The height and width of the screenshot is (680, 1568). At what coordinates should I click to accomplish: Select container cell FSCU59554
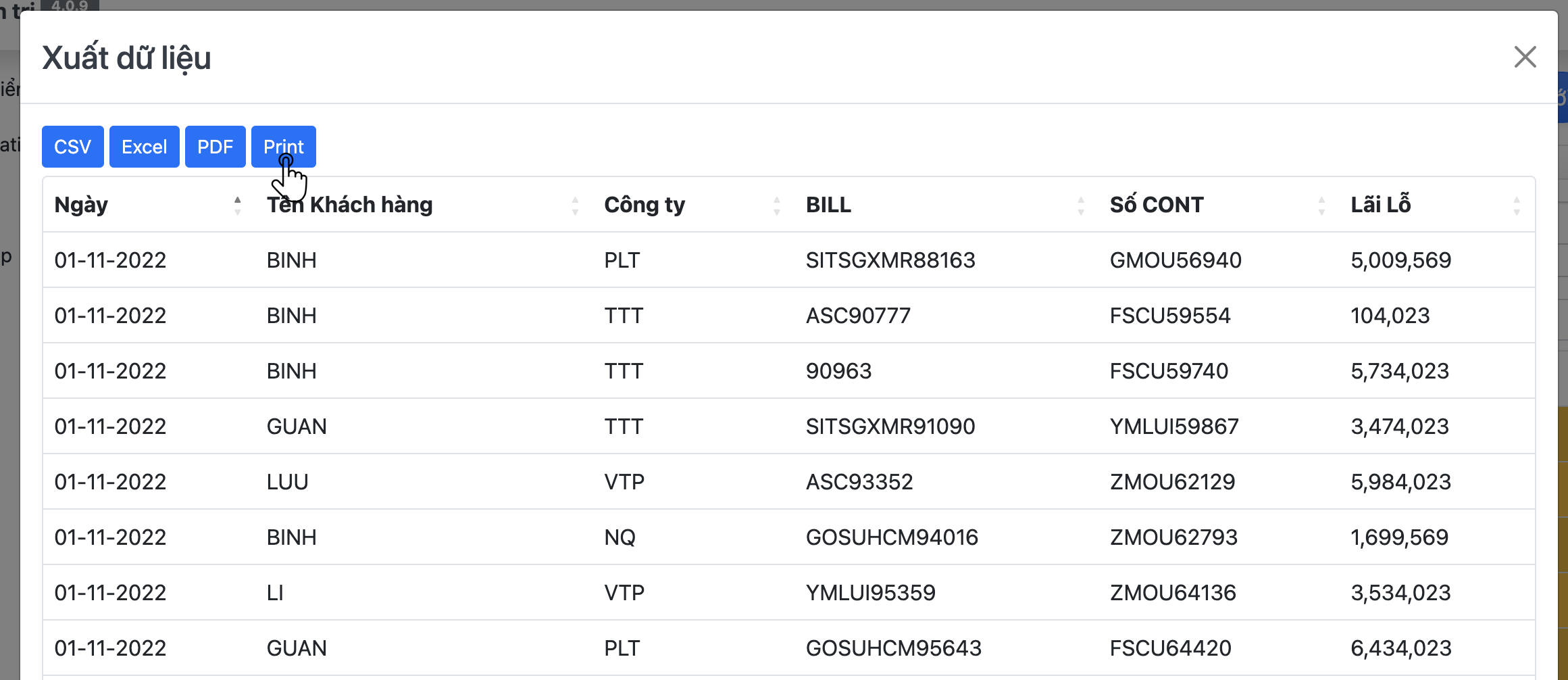[1170, 316]
